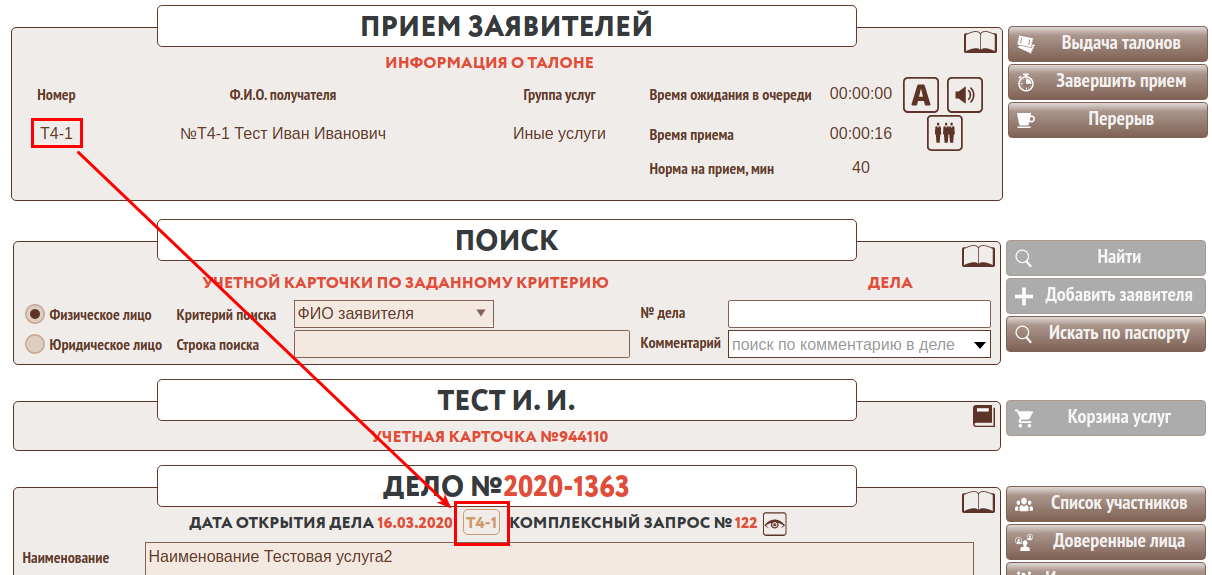
Task: Click the speaker icon to call the ticket
Action: point(965,95)
